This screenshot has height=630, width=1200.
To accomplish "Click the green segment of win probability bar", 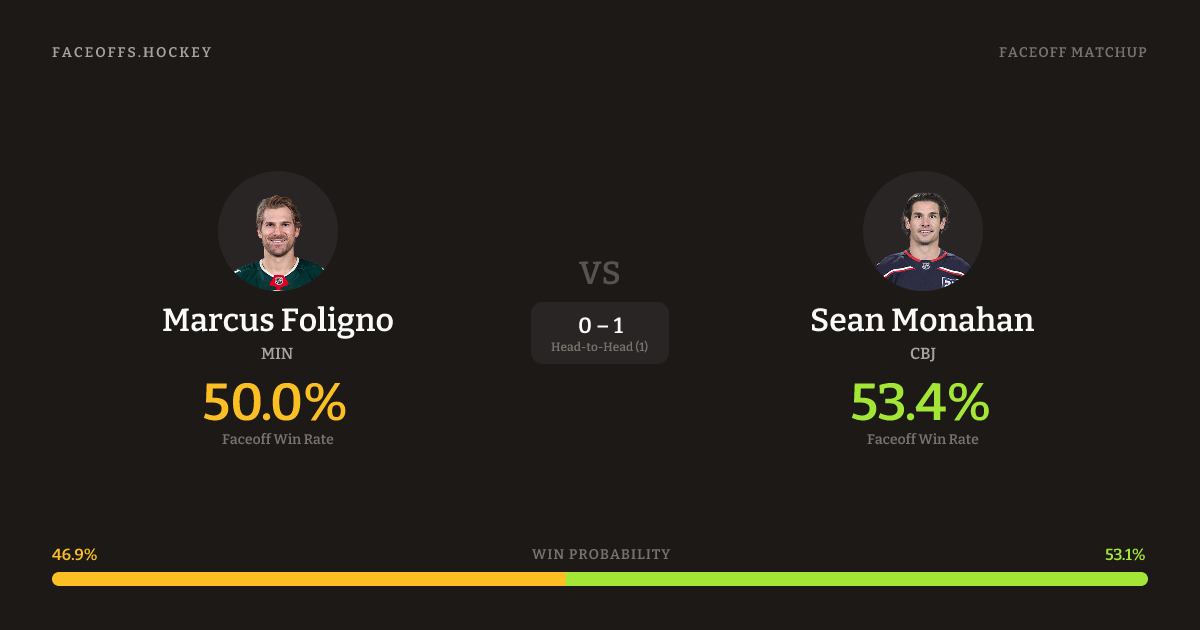I will (x=856, y=579).
